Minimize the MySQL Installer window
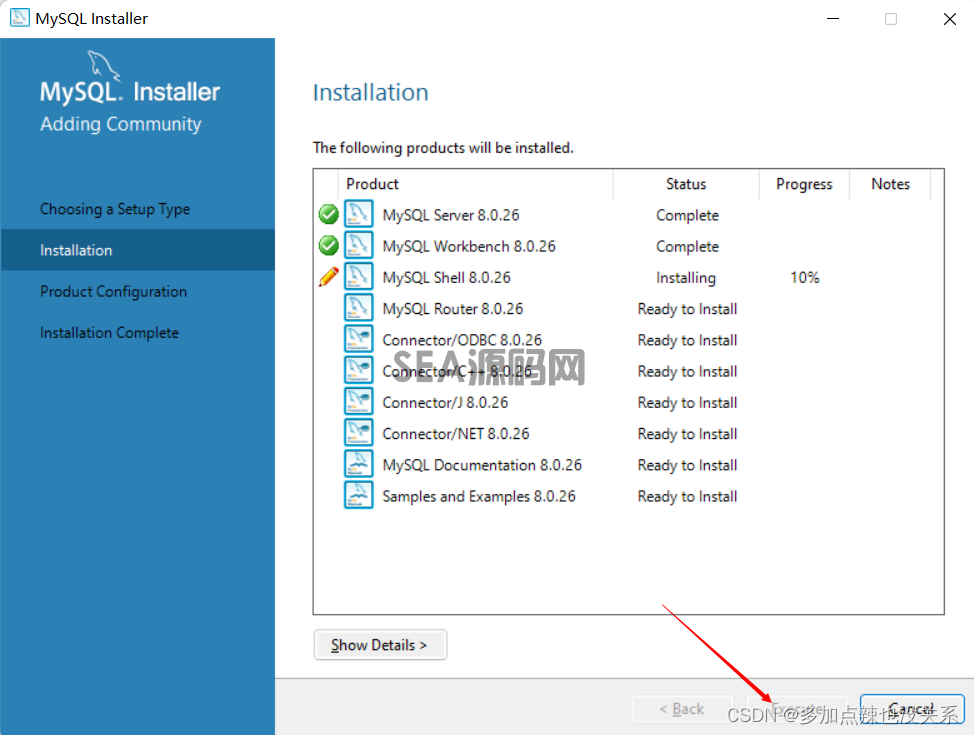Image resolution: width=974 pixels, height=735 pixels. [833, 19]
